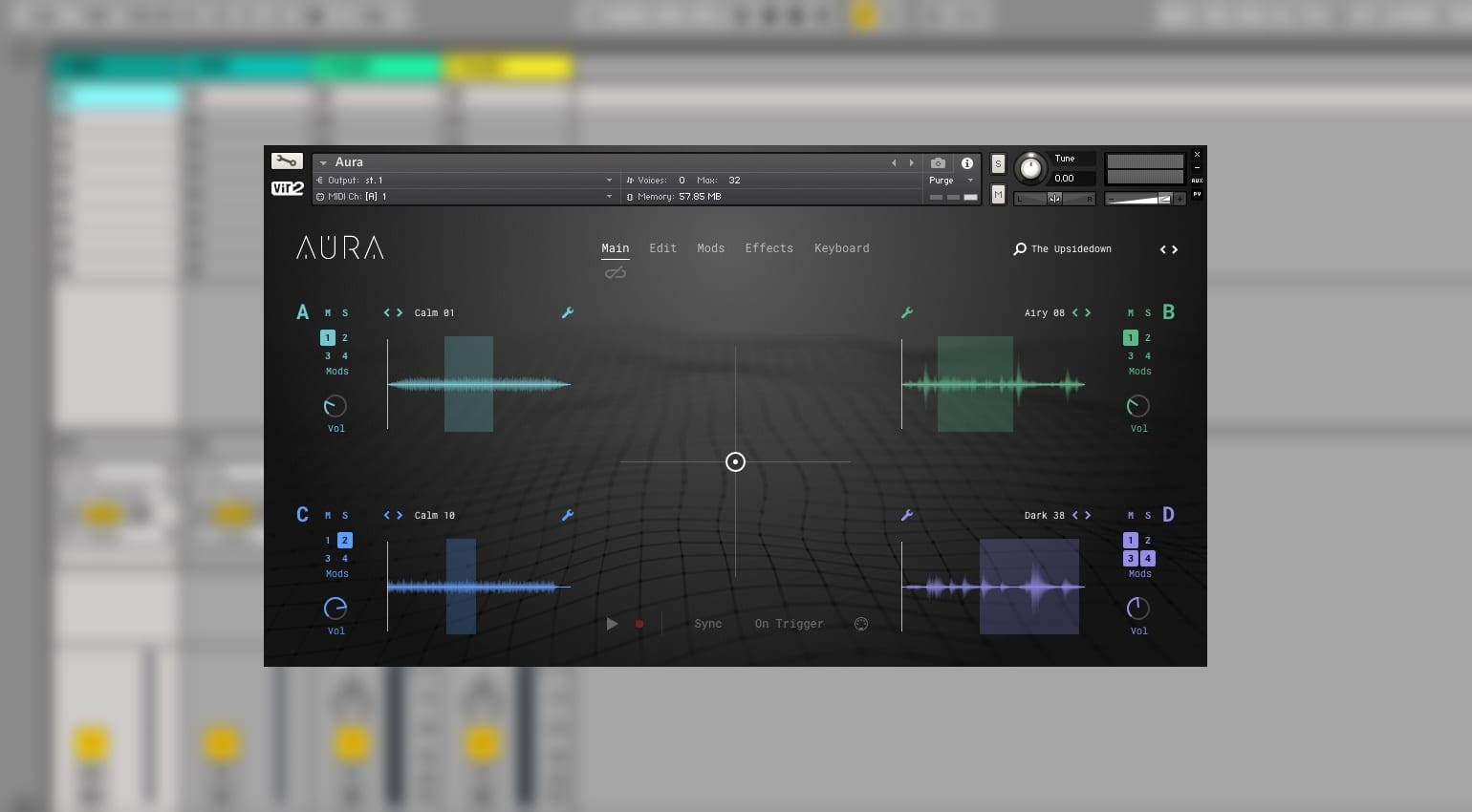Switch to the Effects tab
The width and height of the screenshot is (1472, 812).
click(768, 248)
